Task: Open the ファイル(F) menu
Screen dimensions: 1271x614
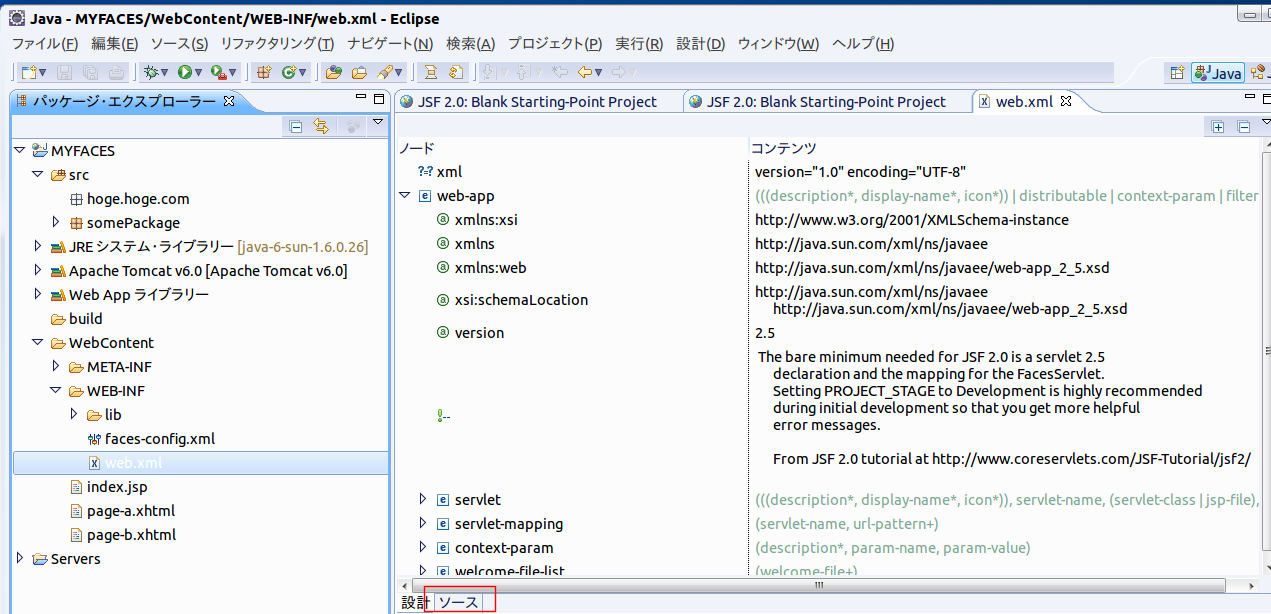Action: pyautogui.click(x=45, y=44)
